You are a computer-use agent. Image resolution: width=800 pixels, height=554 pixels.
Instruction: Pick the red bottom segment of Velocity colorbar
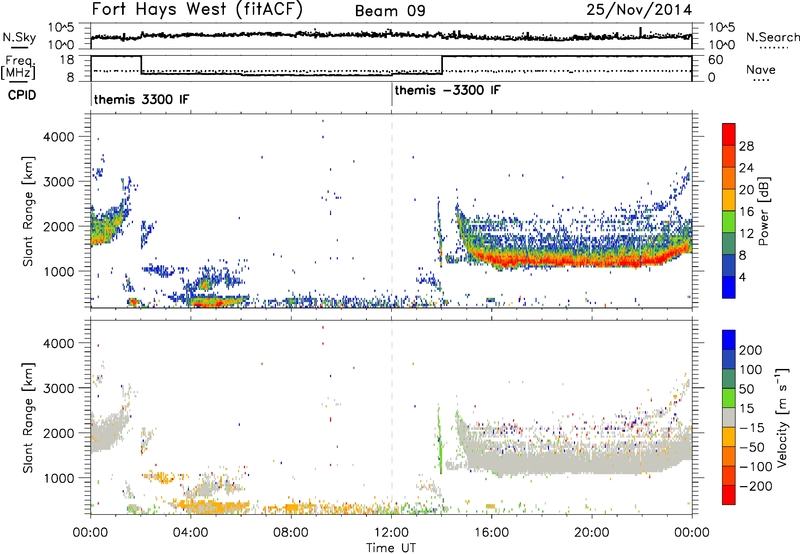click(729, 495)
